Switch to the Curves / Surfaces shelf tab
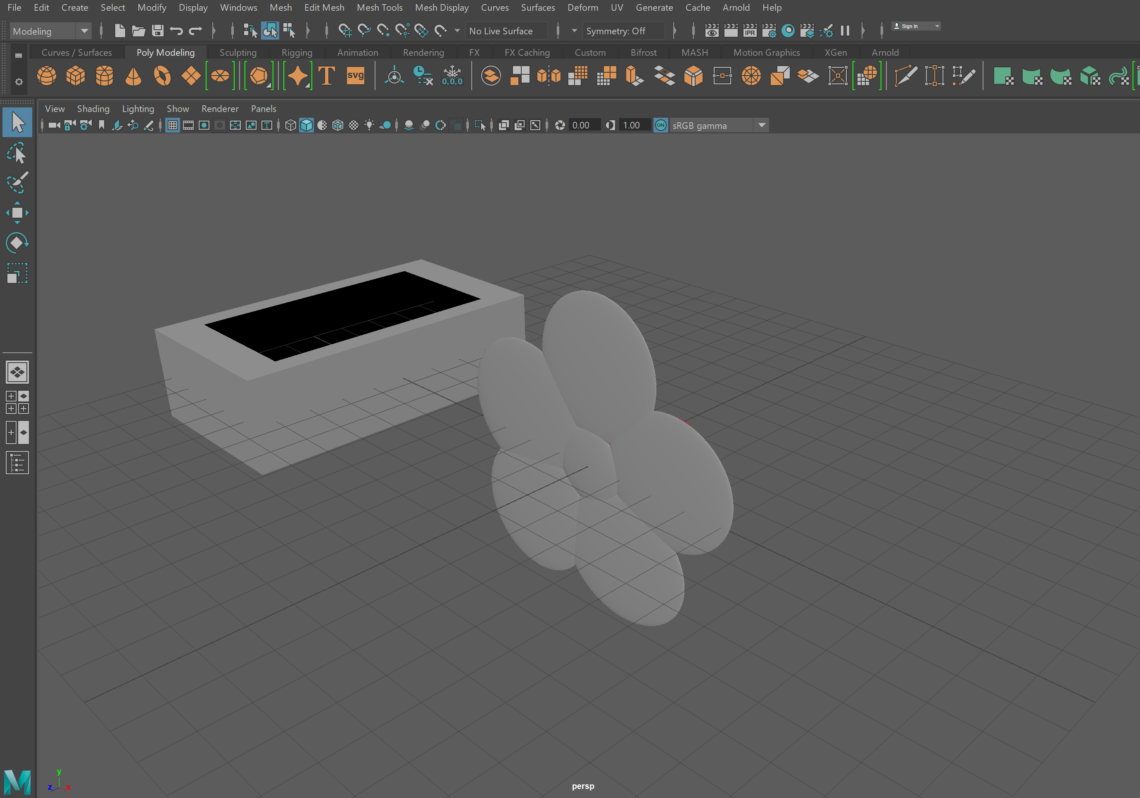The image size is (1140, 798). point(76,52)
